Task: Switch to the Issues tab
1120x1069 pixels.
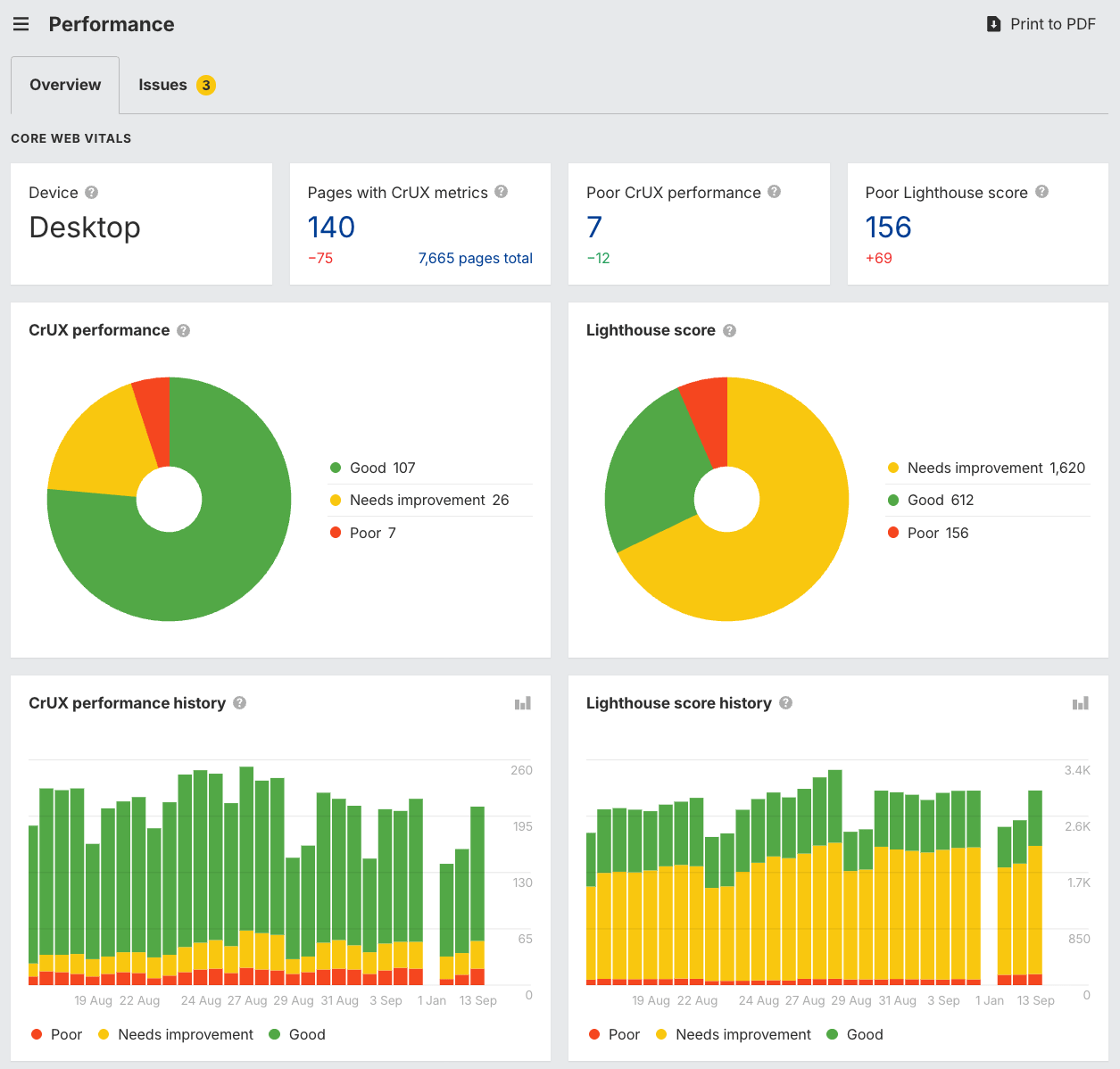Action: tap(163, 85)
